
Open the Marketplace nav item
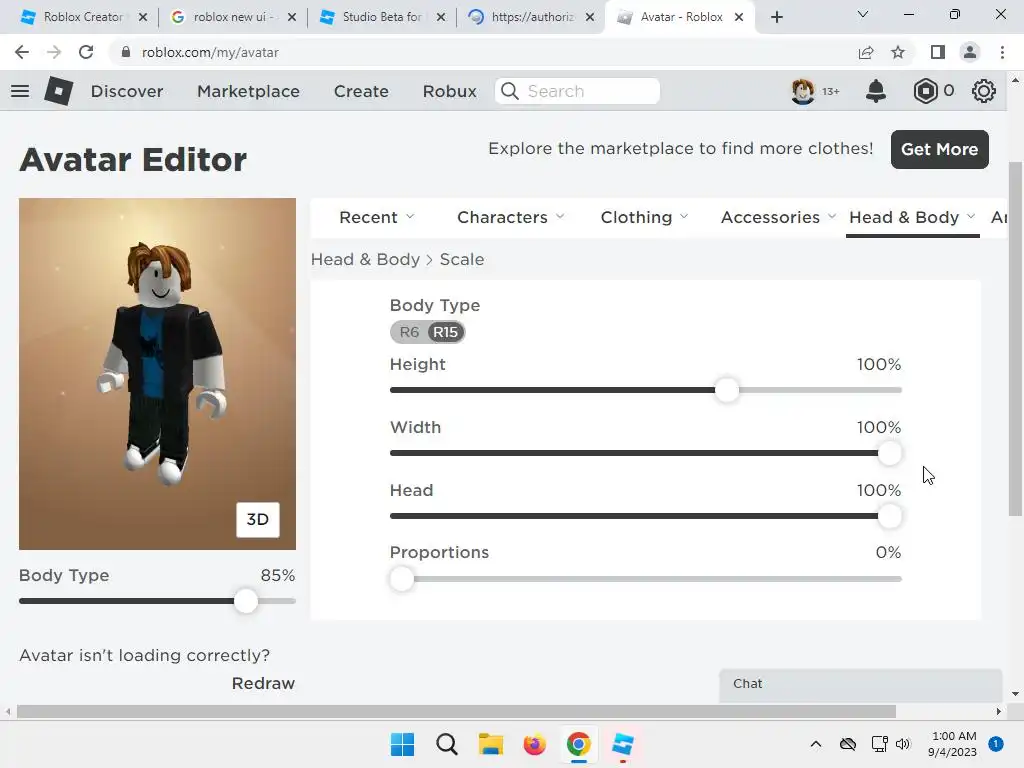pyautogui.click(x=248, y=91)
